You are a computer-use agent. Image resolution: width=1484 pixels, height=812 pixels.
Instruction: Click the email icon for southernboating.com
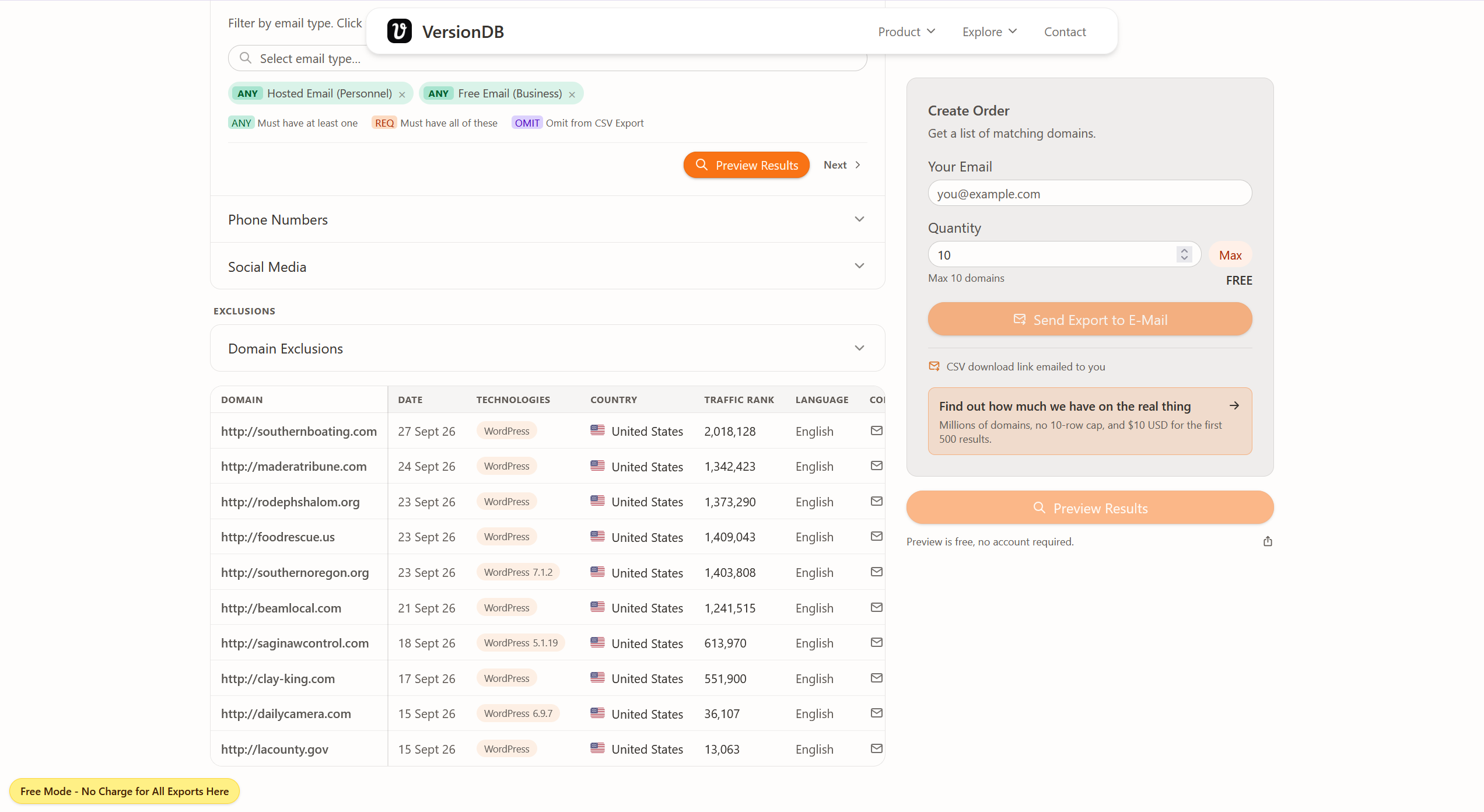click(876, 430)
